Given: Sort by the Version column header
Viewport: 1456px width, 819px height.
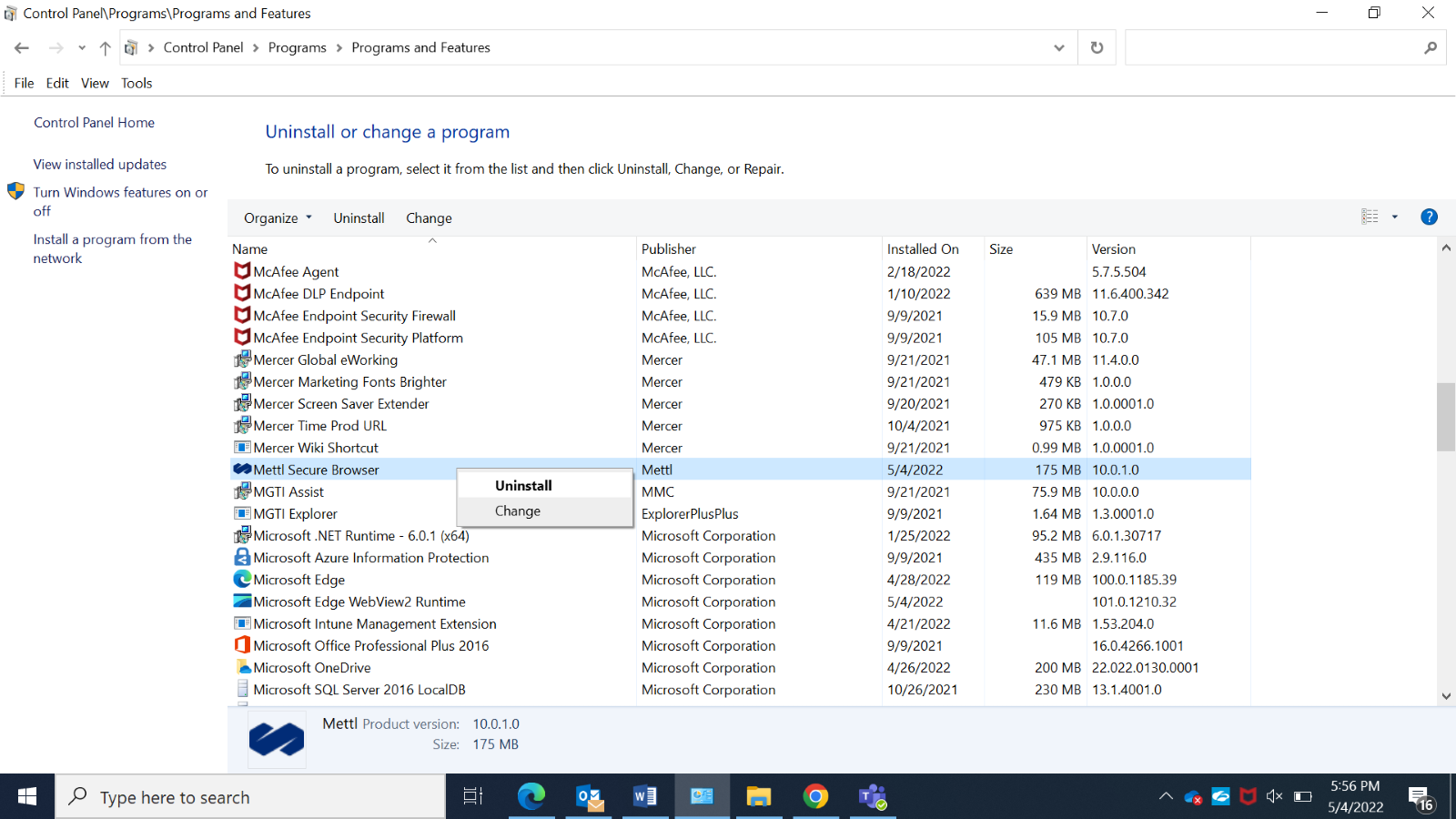Looking at the screenshot, I should pyautogui.click(x=1168, y=248).
